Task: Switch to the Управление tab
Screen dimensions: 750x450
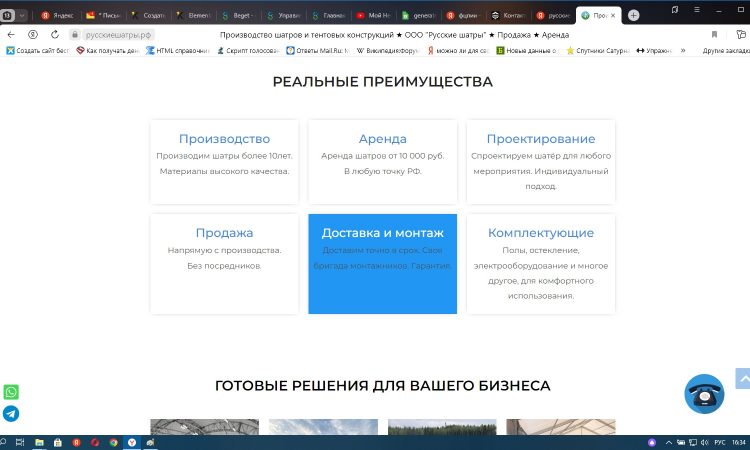Action: tap(283, 15)
